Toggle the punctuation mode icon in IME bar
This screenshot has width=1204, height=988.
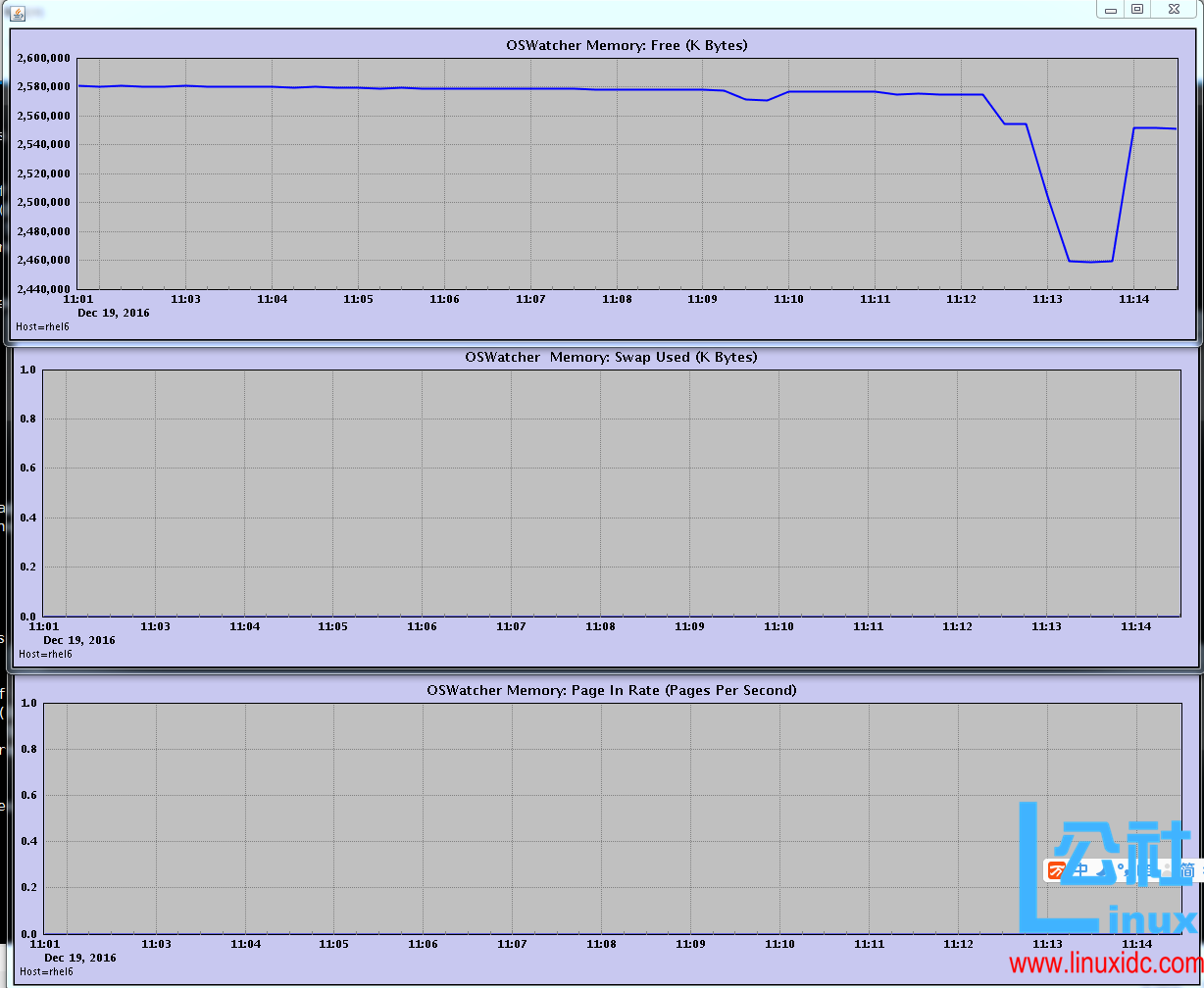(x=1121, y=870)
